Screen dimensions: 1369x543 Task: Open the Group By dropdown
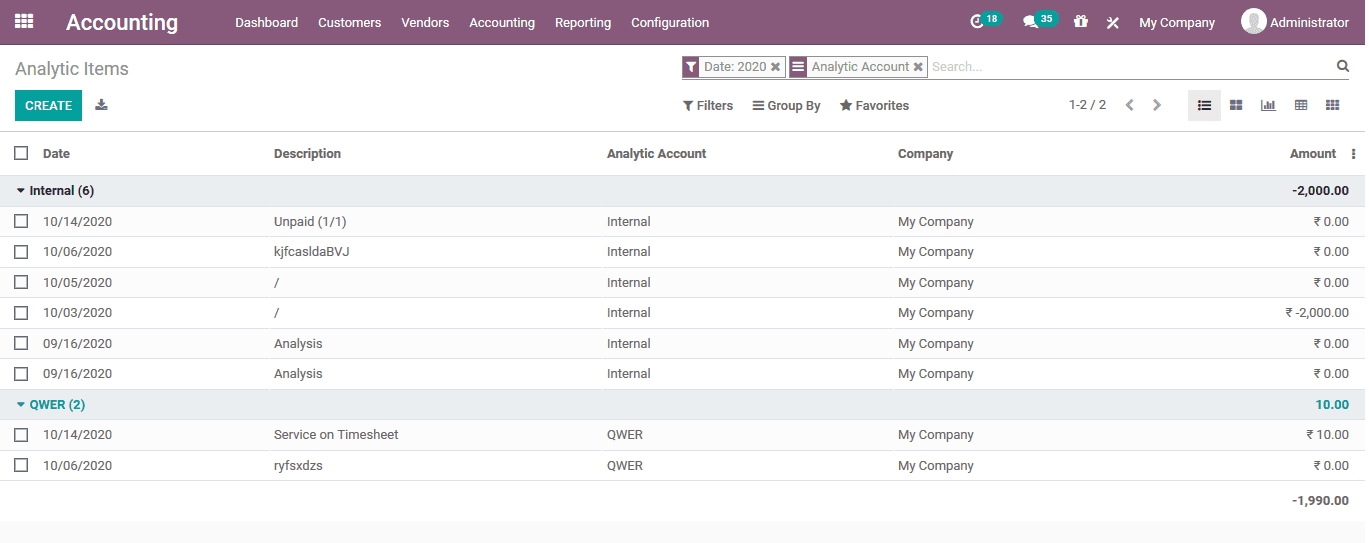(x=786, y=106)
